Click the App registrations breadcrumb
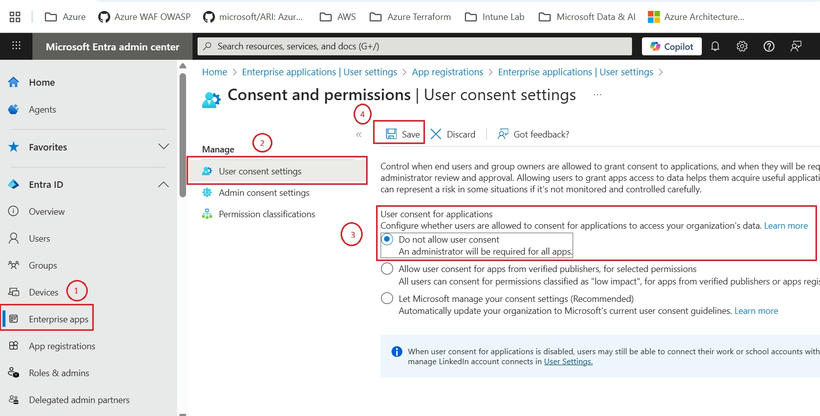The image size is (820, 416). tap(448, 72)
